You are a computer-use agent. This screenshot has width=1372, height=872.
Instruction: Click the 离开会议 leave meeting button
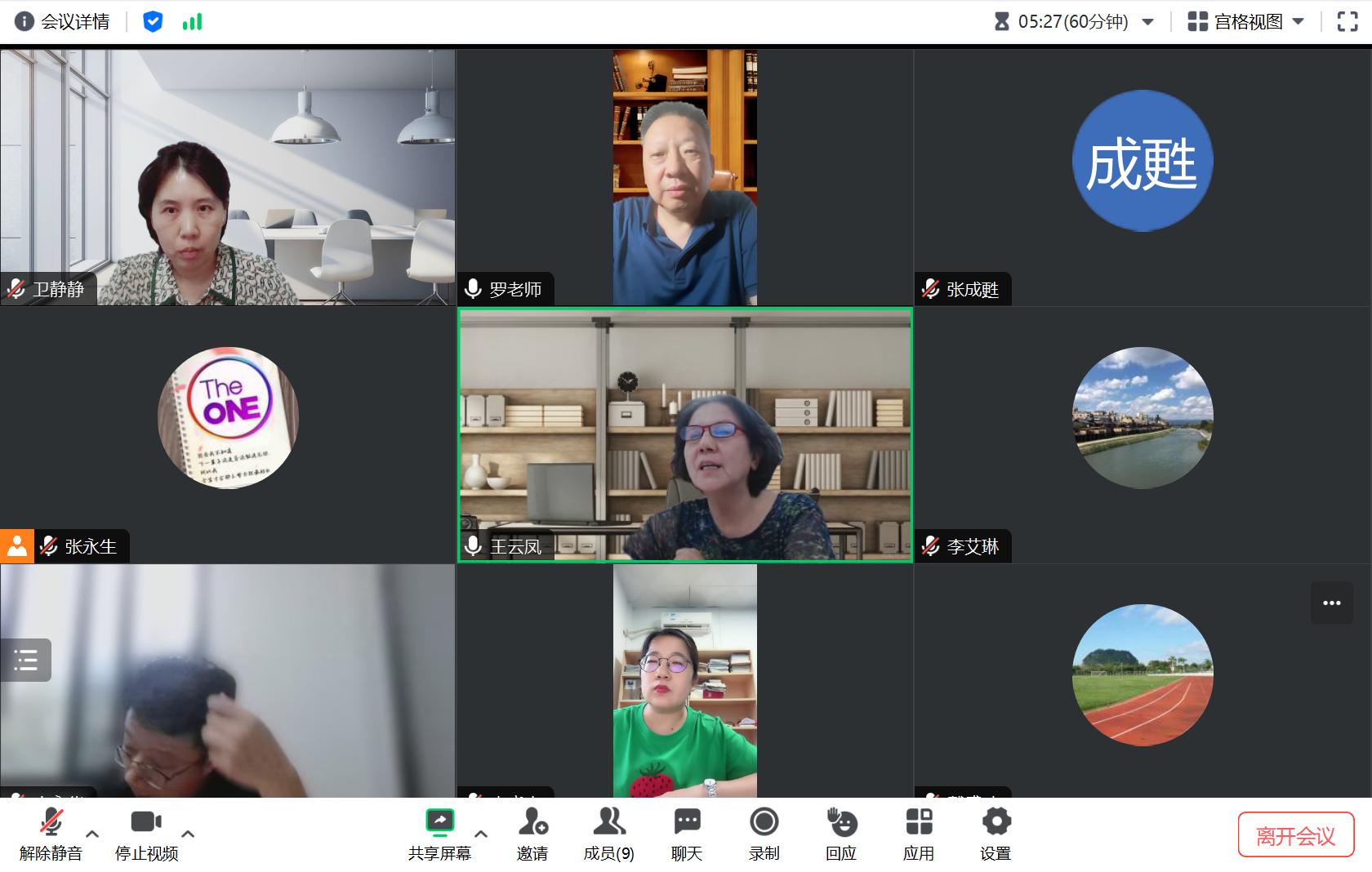(x=1295, y=835)
